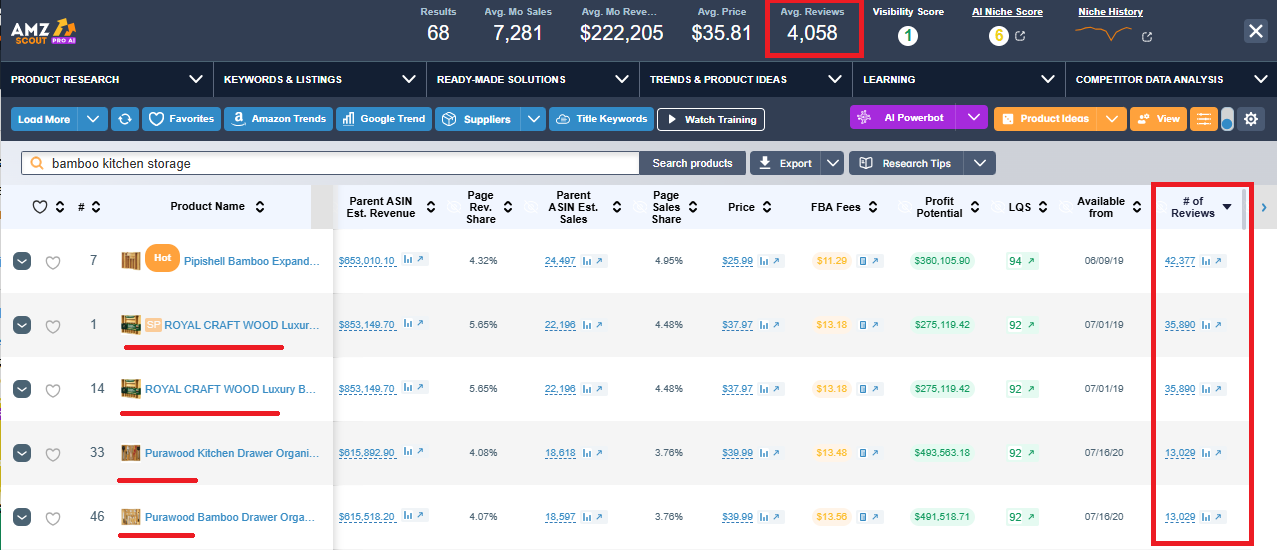Favorite ROYAL CRAFT WOOD row 14 heart

[53, 390]
